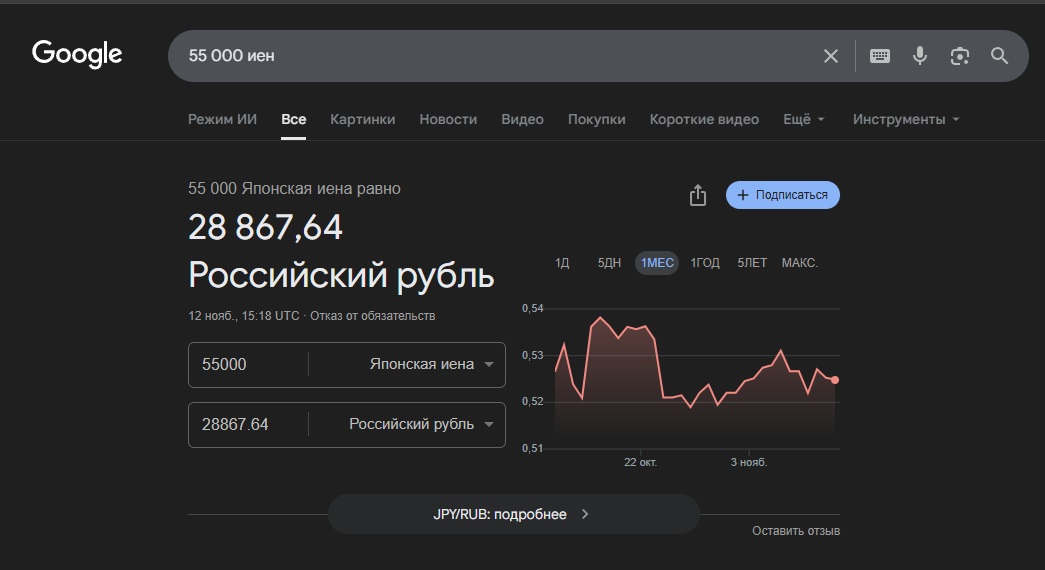Click the JPY/RUB: подробнее button
The image size is (1045, 570).
tap(513, 514)
